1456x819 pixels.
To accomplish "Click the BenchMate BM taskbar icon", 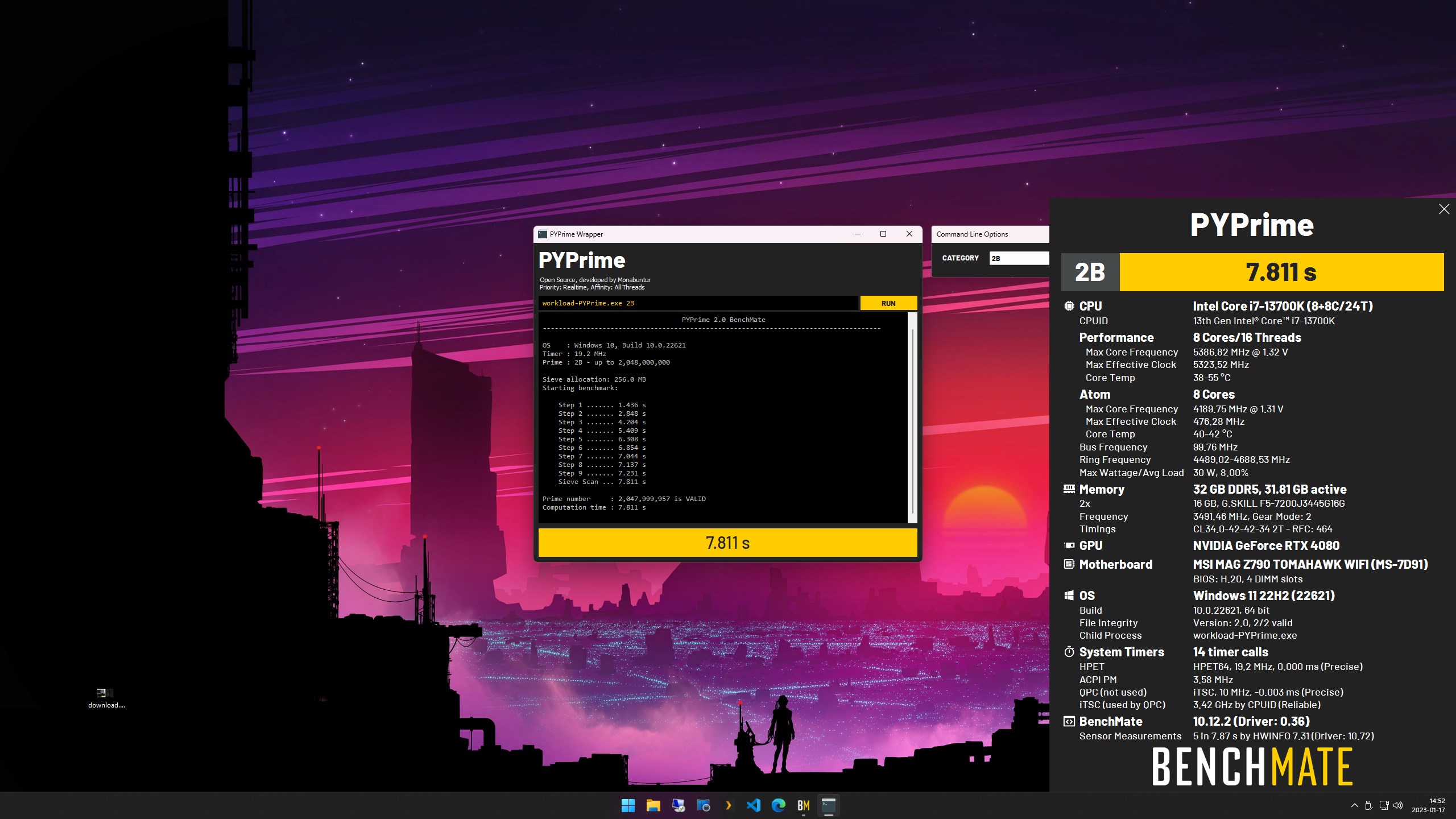I will tap(803, 805).
